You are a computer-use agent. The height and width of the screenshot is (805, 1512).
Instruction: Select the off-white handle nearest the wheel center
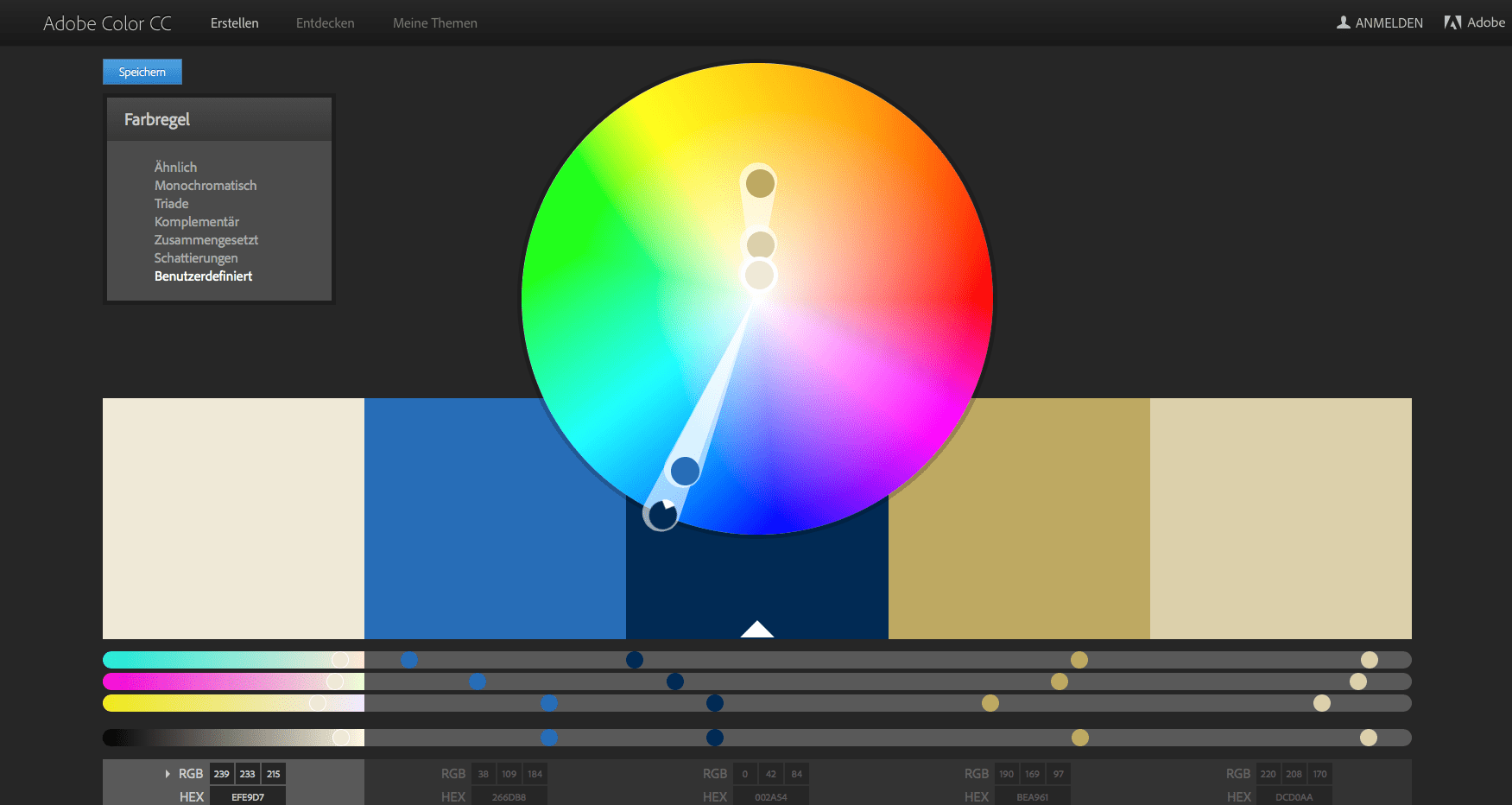click(760, 276)
